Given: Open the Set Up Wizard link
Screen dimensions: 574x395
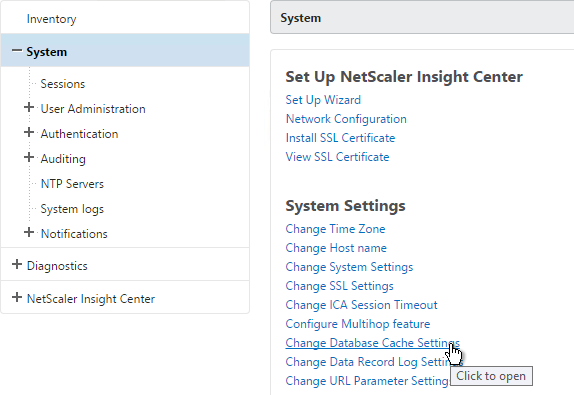Looking at the screenshot, I should pyautogui.click(x=323, y=100).
